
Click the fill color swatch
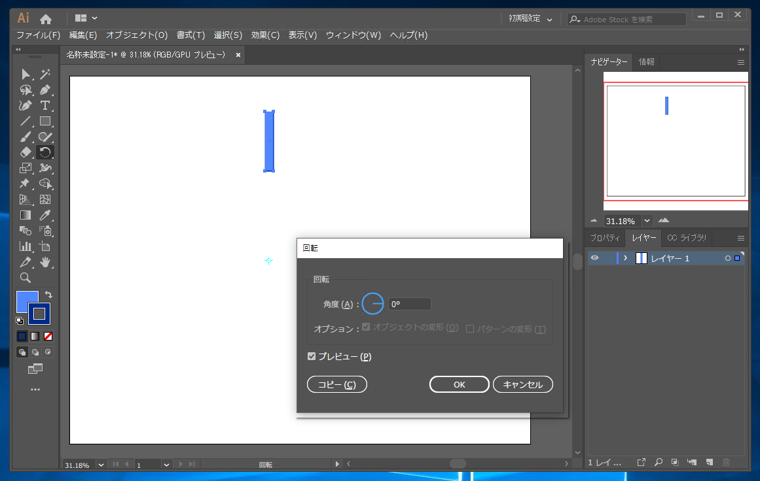[23, 298]
